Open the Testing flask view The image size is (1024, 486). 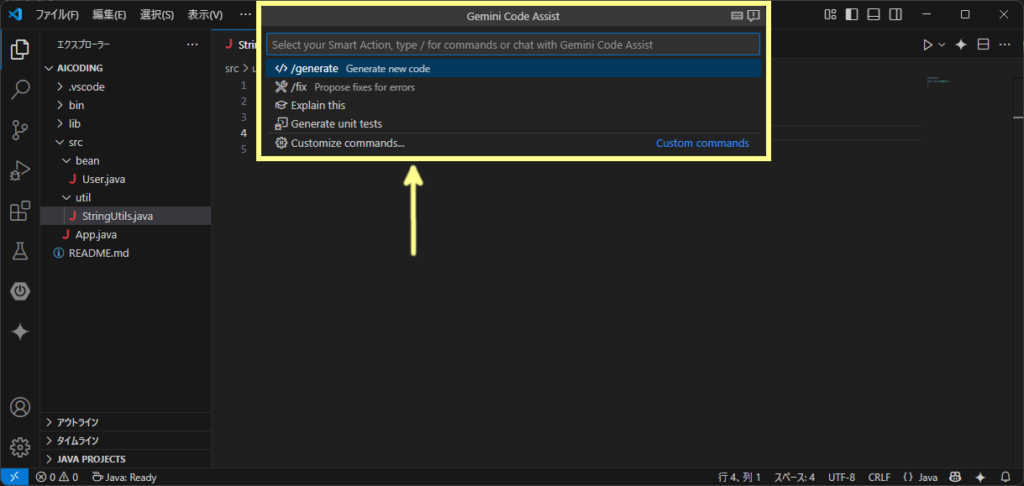click(x=20, y=251)
